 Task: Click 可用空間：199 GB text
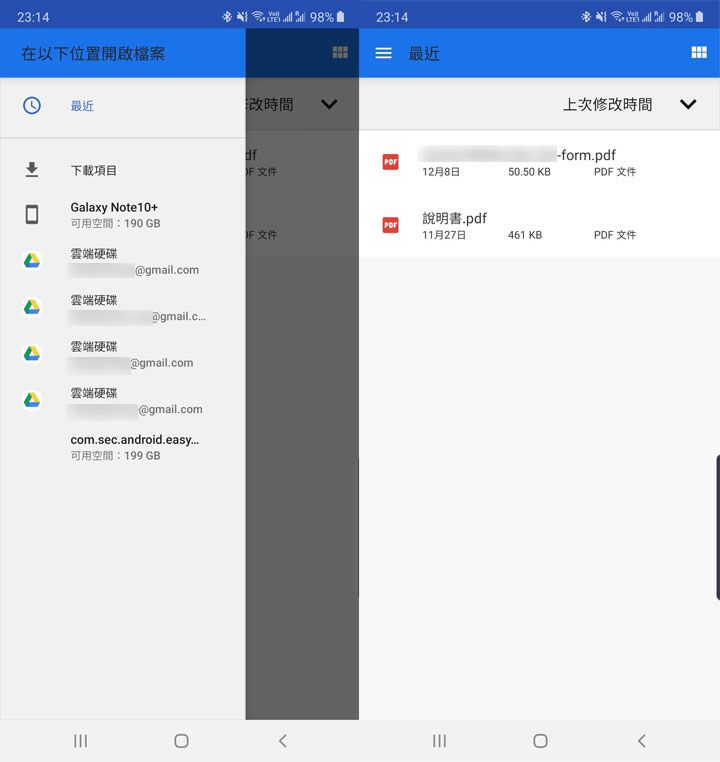115,456
